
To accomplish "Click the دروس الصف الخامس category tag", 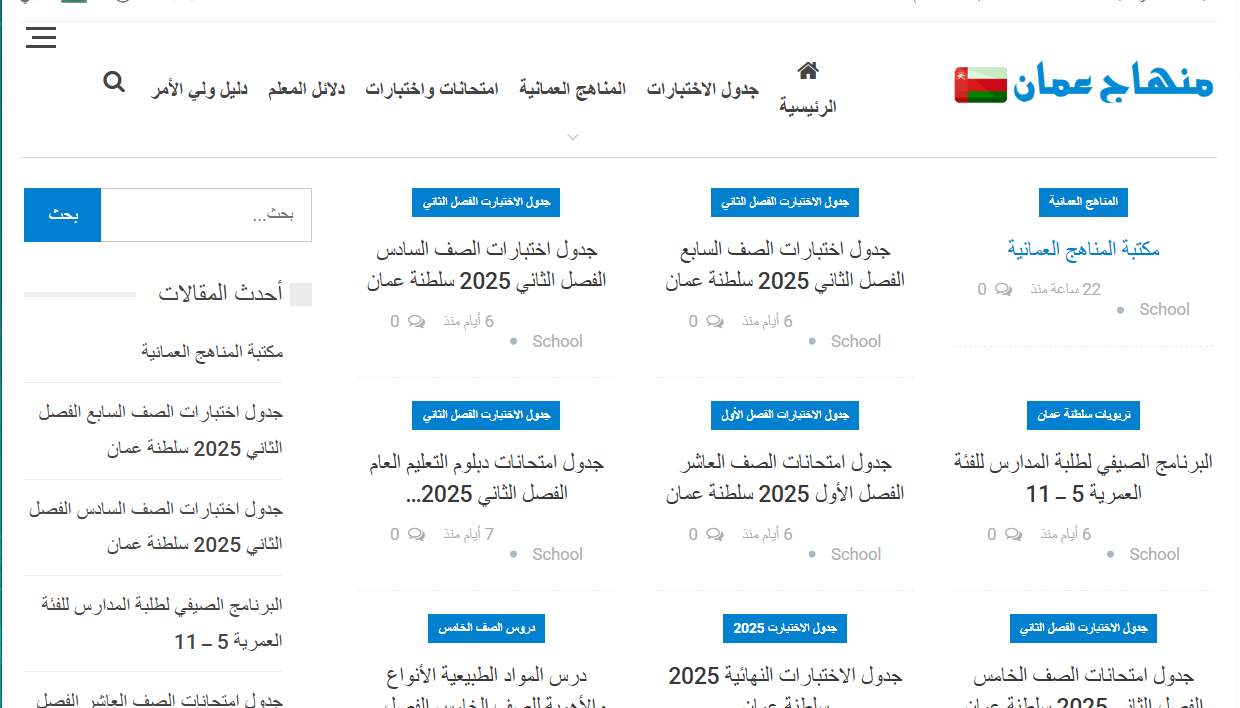I will click(x=486, y=628).
